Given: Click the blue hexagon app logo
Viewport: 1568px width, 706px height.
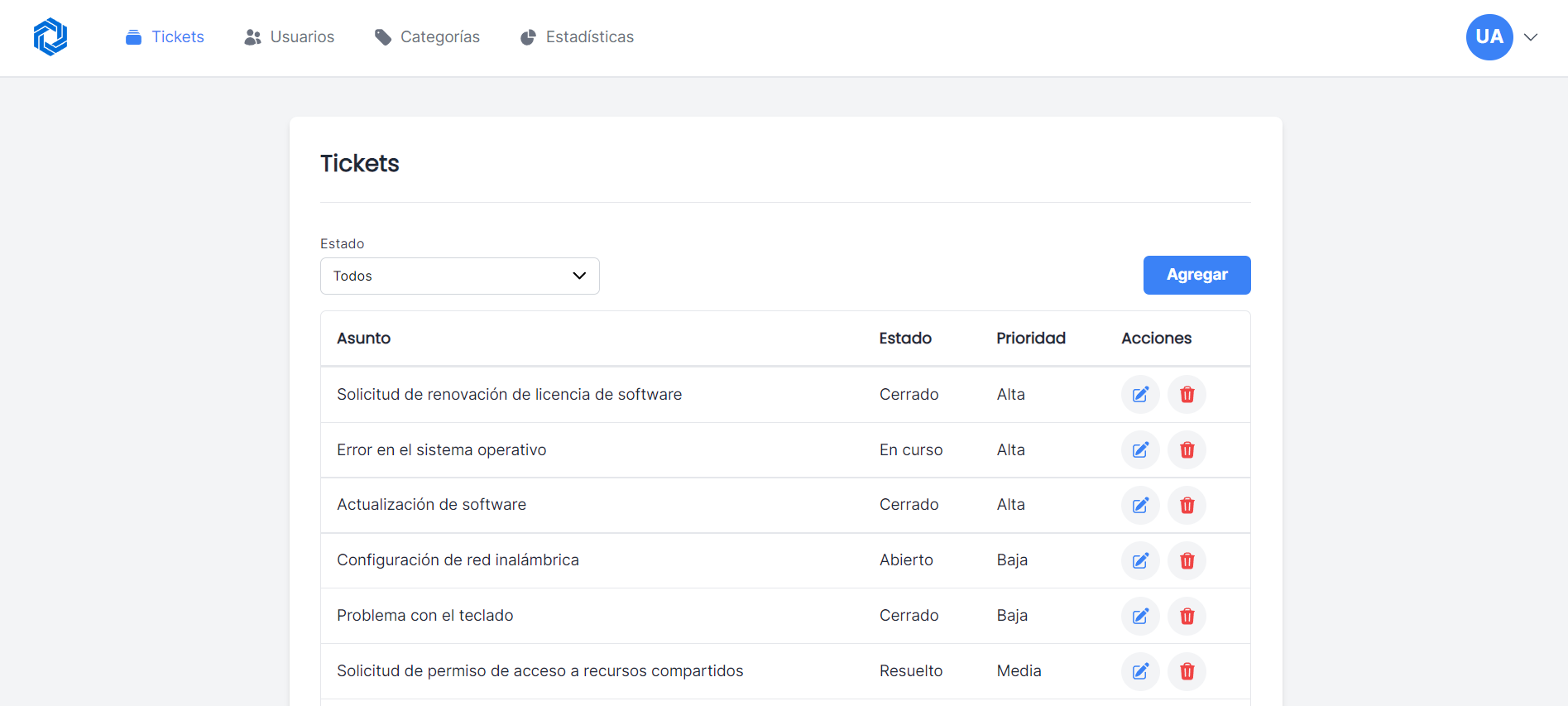Looking at the screenshot, I should tap(50, 37).
